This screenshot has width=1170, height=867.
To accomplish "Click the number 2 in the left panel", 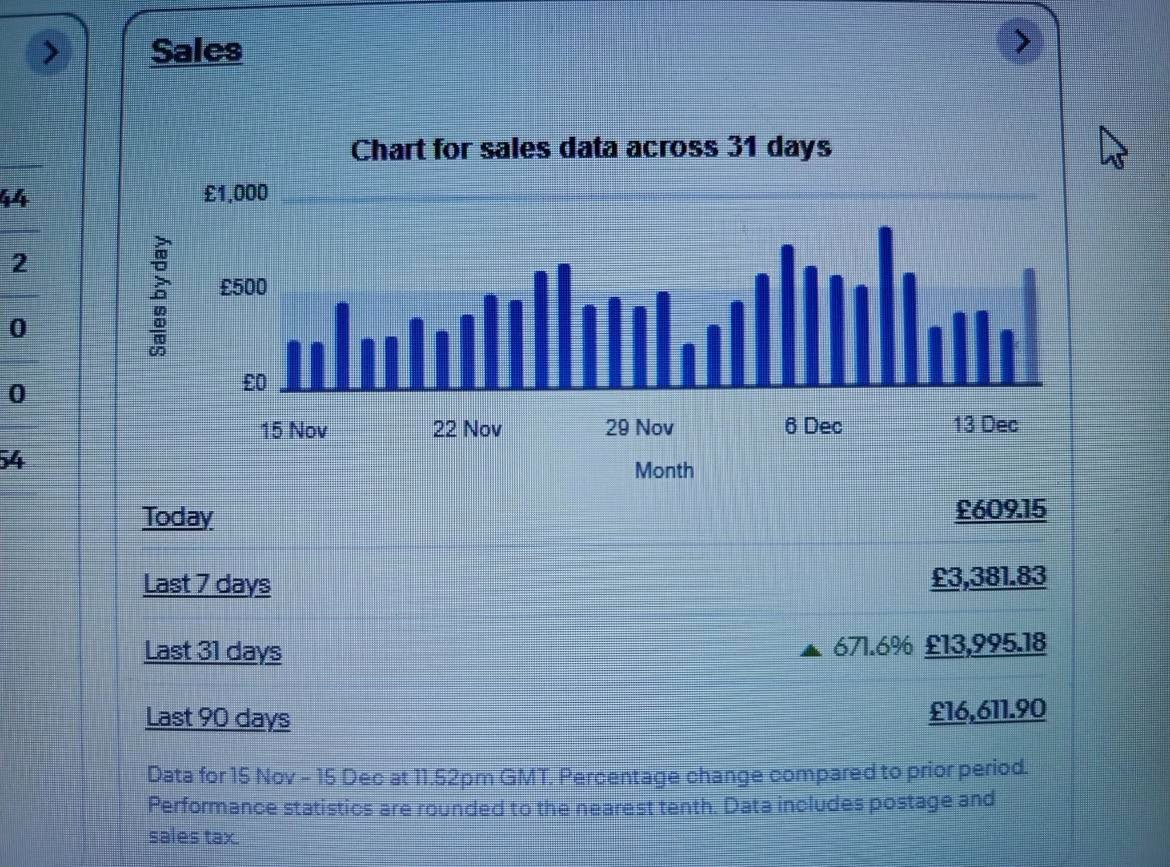I will [x=19, y=265].
